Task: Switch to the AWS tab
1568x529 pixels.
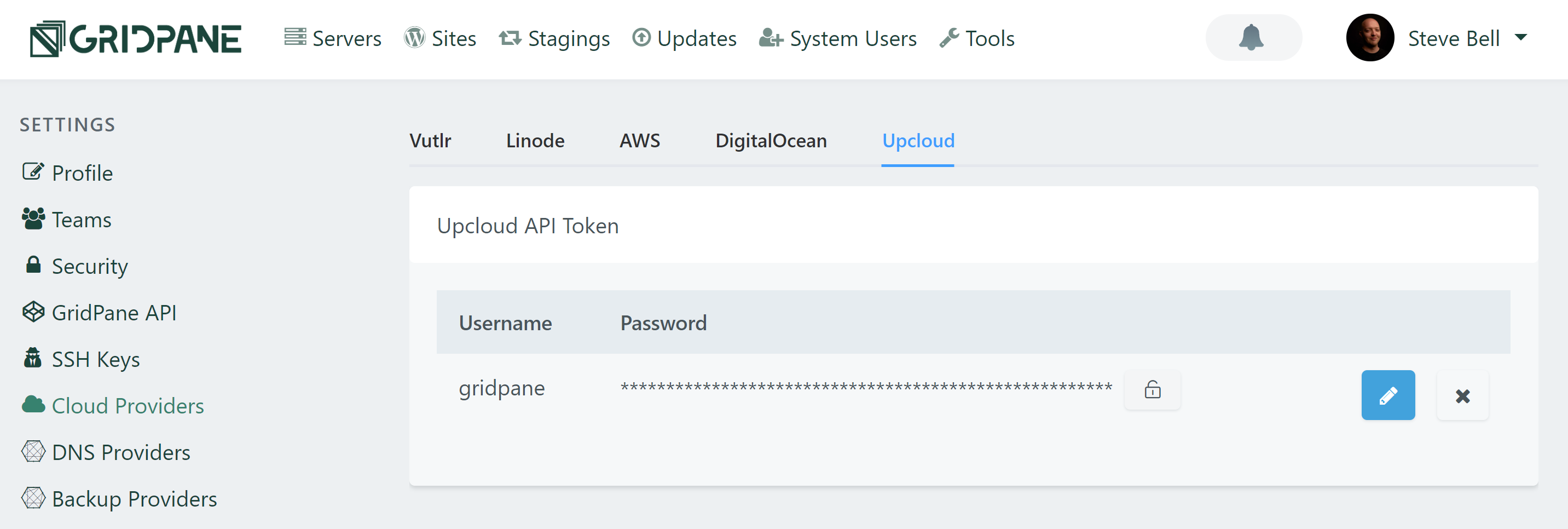Action: coord(640,141)
